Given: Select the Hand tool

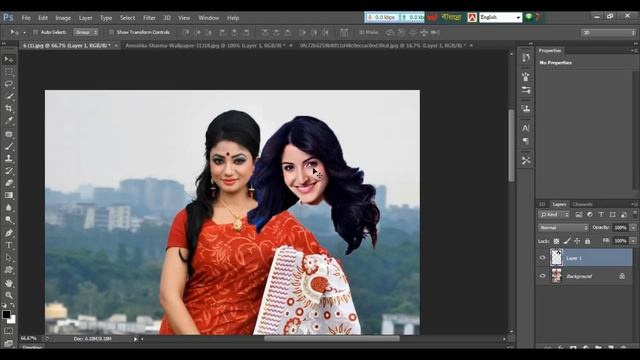Looking at the screenshot, I should [x=9, y=283].
